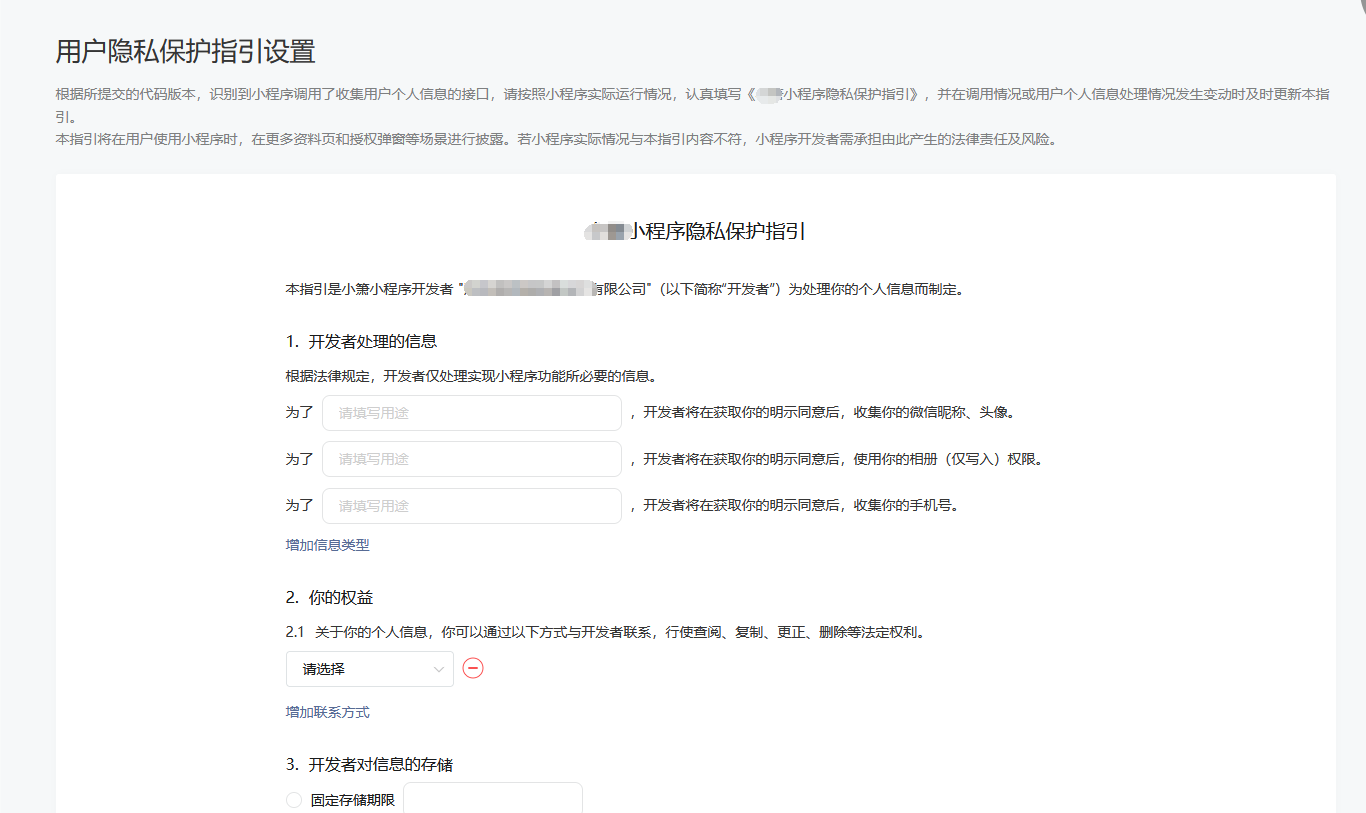Image resolution: width=1366 pixels, height=813 pixels.
Task: Click the purpose field for 微信昵称、头像
Action: pos(472,413)
